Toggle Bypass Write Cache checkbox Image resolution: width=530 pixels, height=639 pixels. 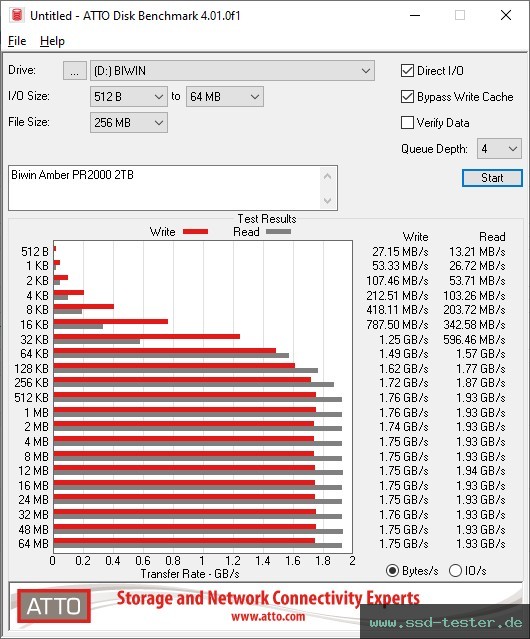click(407, 97)
